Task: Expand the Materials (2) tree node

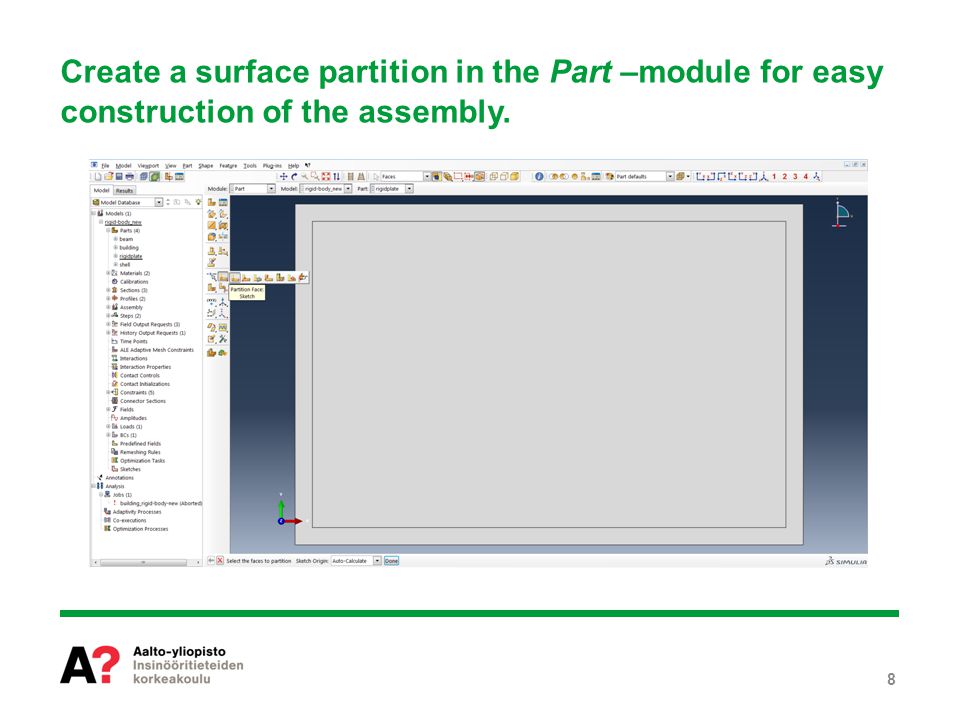Action: (108, 273)
